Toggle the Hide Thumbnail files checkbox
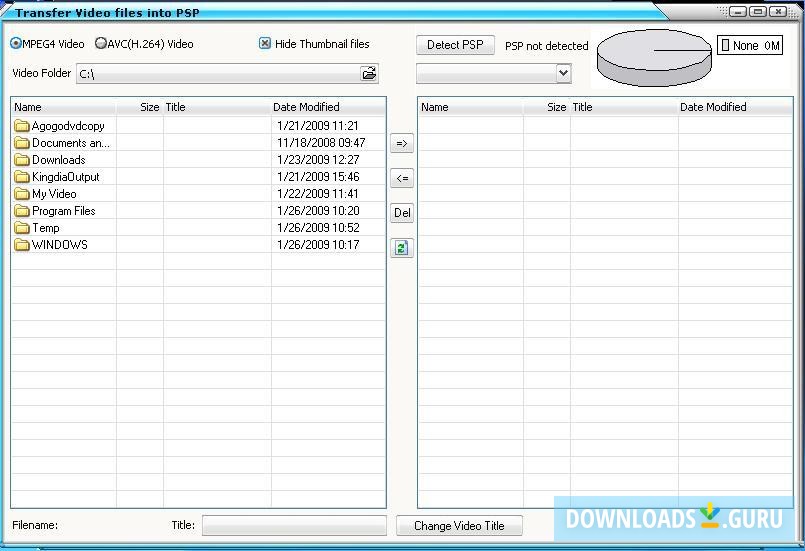This screenshot has width=805, height=551. pos(264,44)
